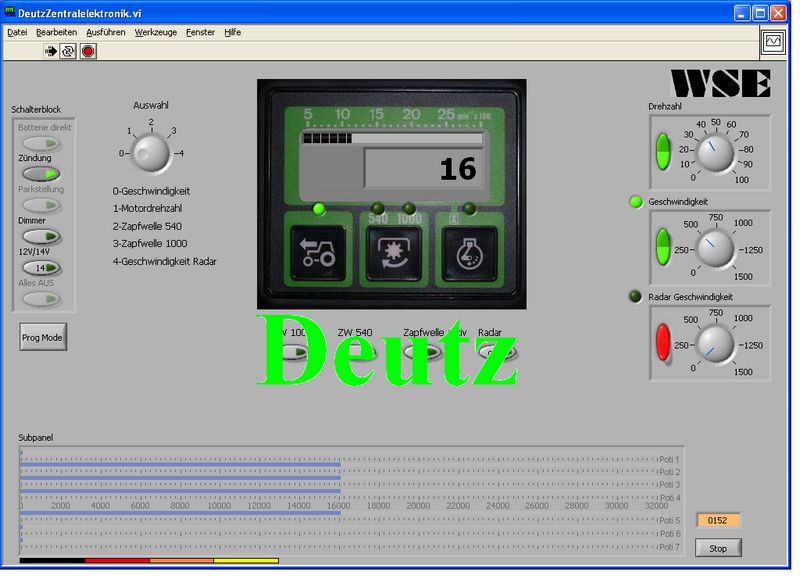The width and height of the screenshot is (800, 583).
Task: Toggle the 12V/14V voltage switch
Action: click(42, 268)
